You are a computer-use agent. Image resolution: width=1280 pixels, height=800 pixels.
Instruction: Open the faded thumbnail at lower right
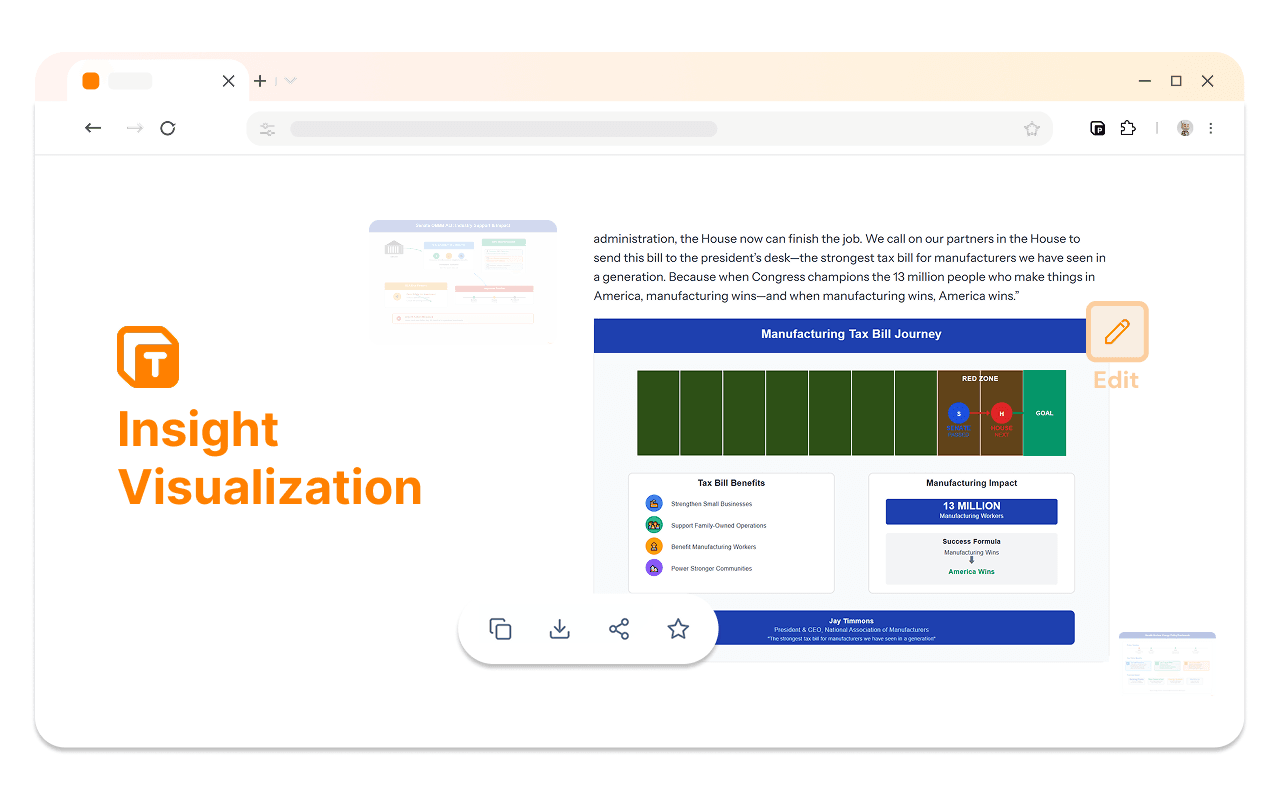(x=1167, y=663)
